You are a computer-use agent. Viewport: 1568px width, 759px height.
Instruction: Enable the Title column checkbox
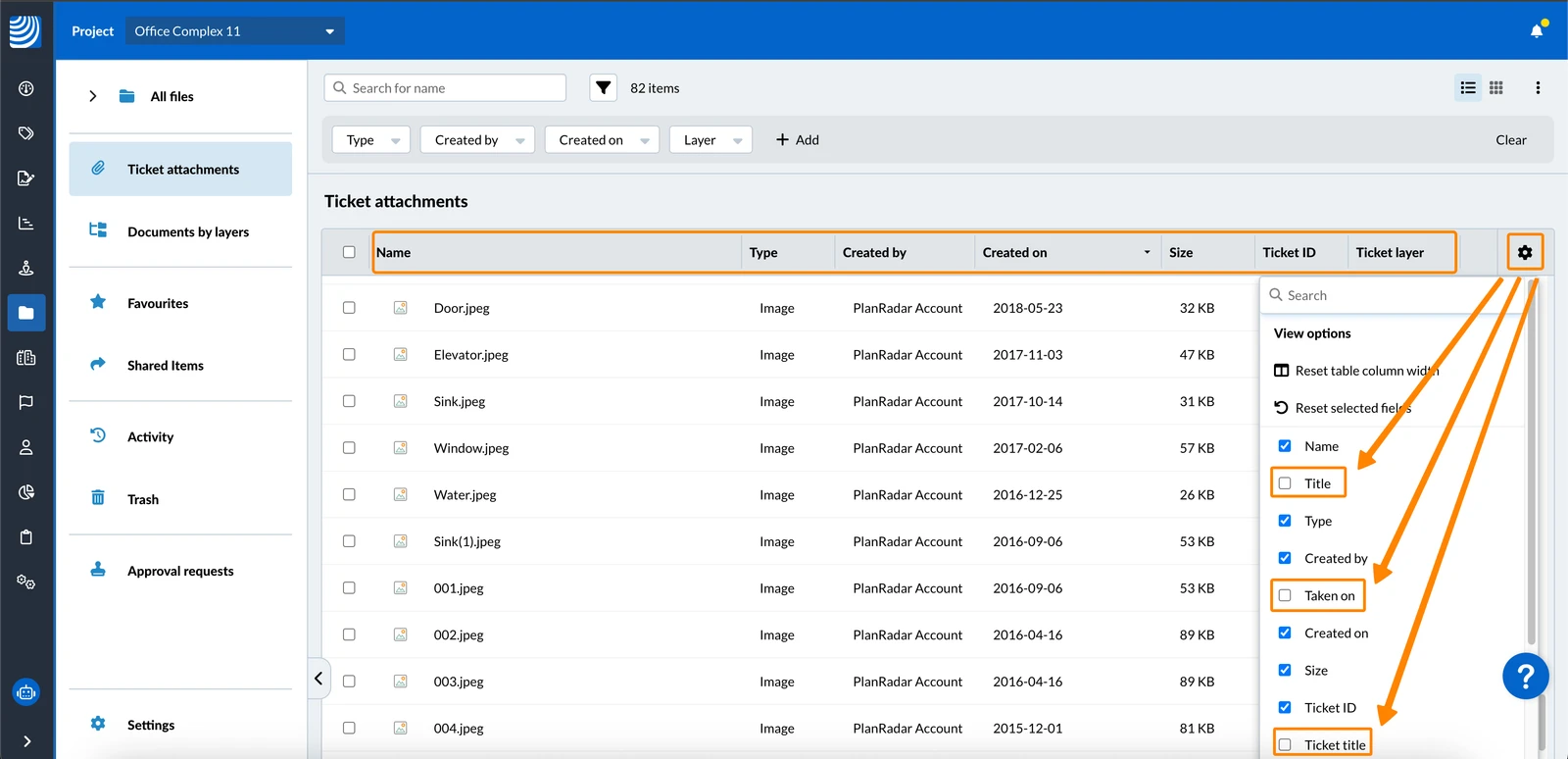tap(1285, 483)
